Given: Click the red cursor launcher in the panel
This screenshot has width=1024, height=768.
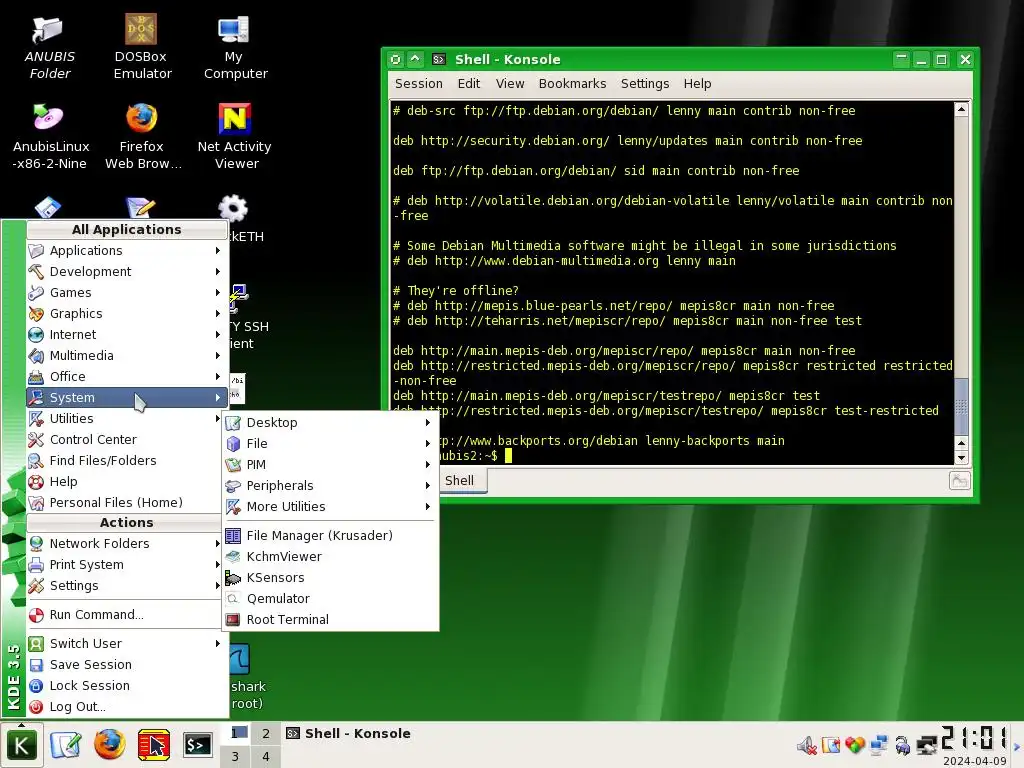Looking at the screenshot, I should (x=154, y=745).
